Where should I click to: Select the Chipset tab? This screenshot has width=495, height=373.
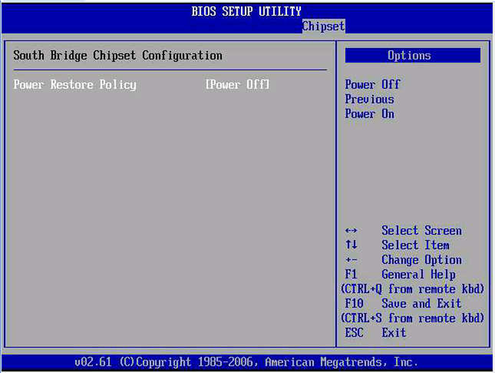[323, 26]
